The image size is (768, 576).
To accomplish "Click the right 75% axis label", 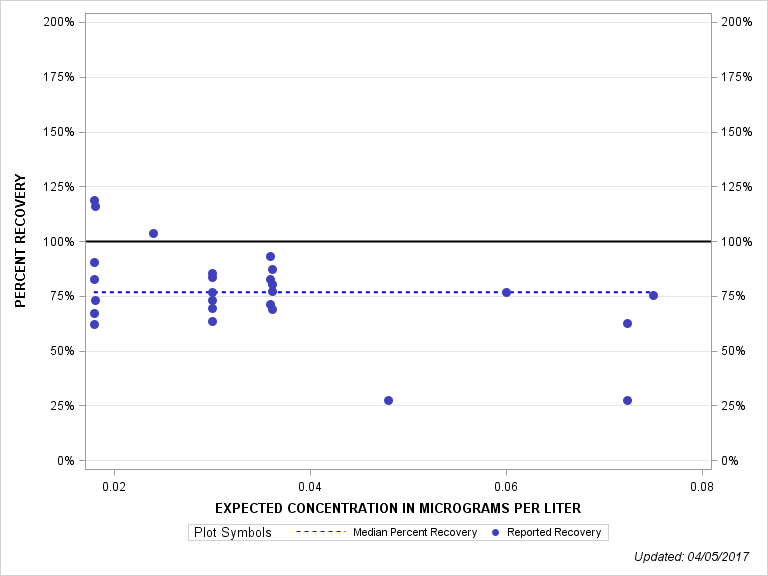I will [x=733, y=296].
